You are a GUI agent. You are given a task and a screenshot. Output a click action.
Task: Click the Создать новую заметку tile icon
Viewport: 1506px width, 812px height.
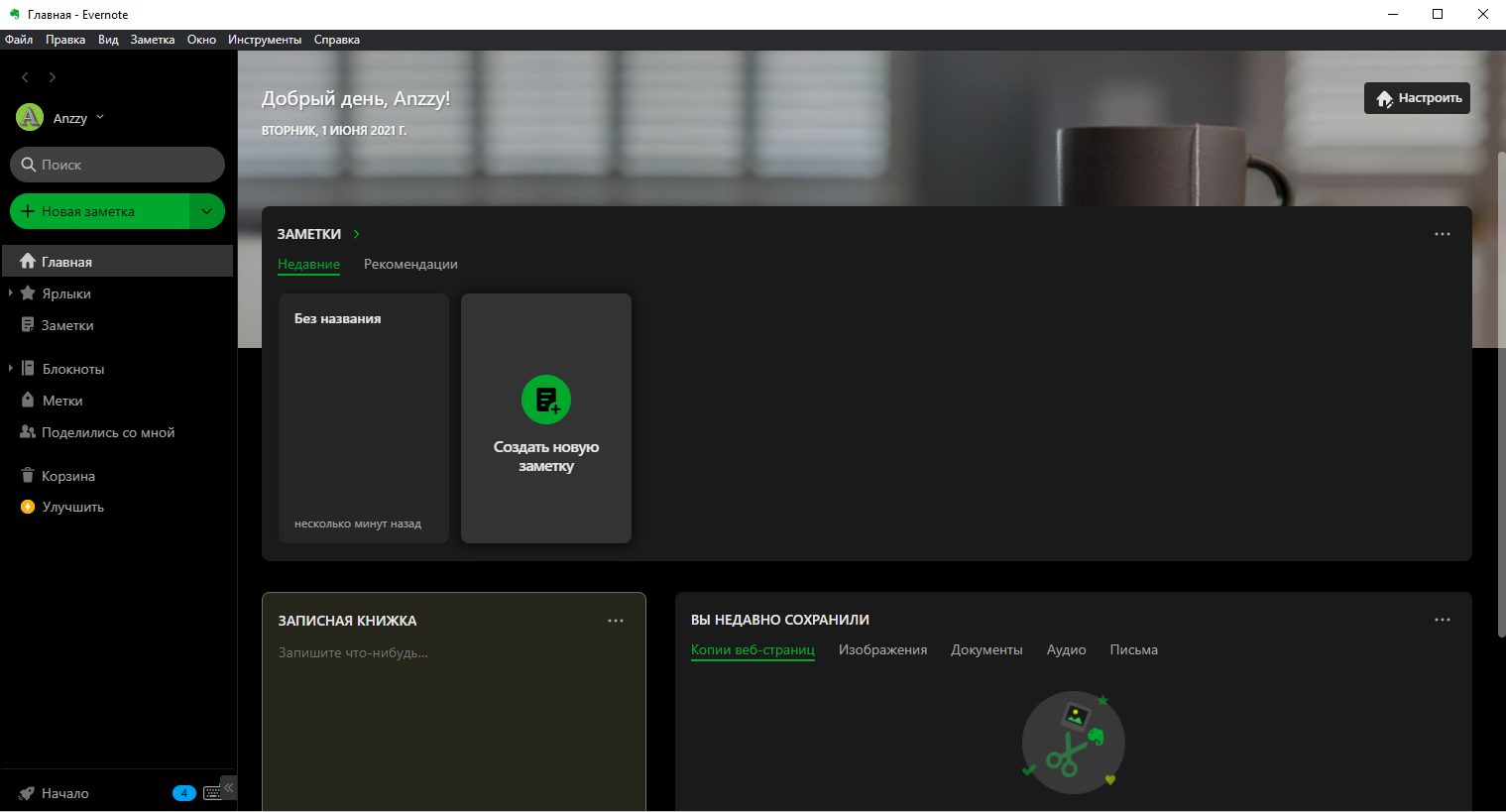point(545,400)
